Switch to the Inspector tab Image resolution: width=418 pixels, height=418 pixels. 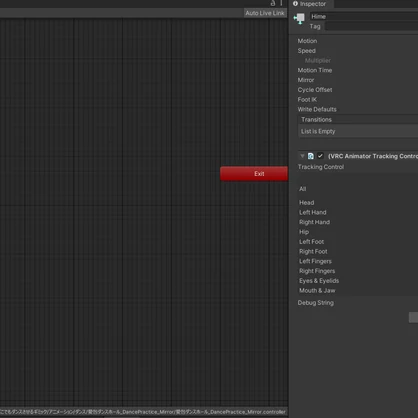(311, 4)
